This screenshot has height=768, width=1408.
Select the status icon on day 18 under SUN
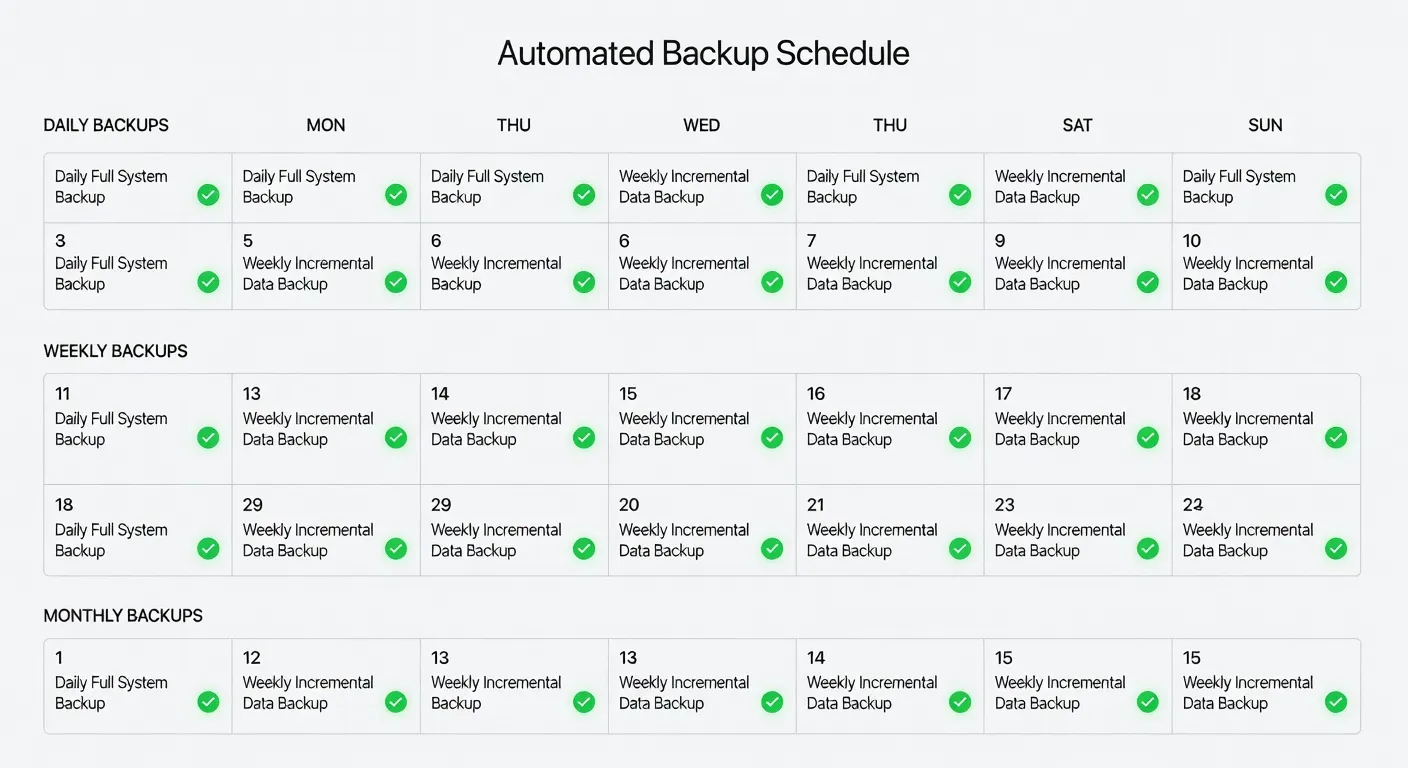coord(1336,437)
